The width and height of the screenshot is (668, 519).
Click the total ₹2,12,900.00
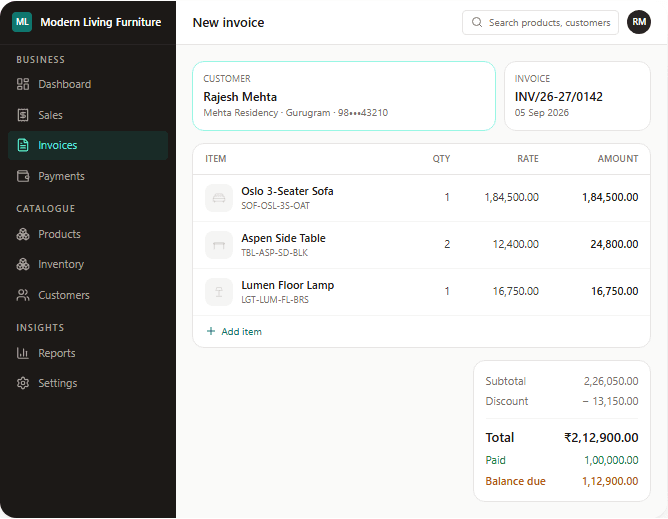(x=601, y=438)
